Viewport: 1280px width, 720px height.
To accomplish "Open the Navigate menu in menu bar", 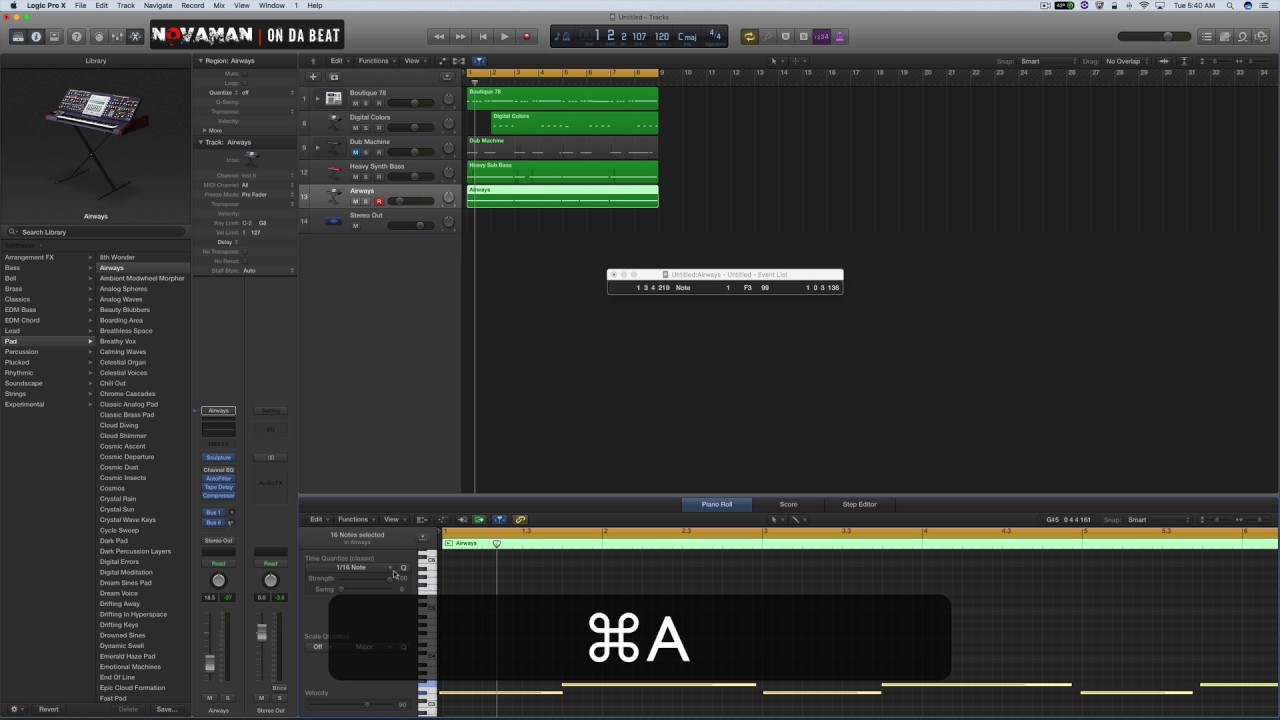I will click(x=157, y=5).
